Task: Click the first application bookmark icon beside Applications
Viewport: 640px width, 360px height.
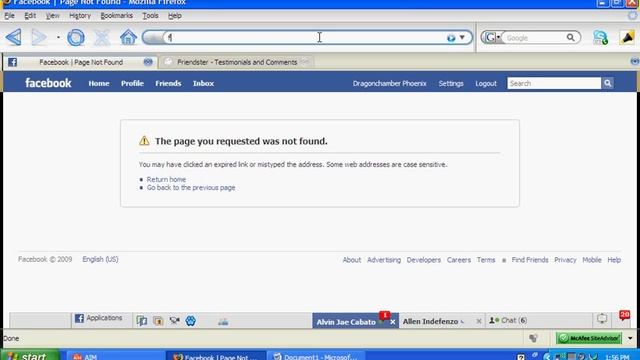Action: pyautogui.click(x=142, y=321)
